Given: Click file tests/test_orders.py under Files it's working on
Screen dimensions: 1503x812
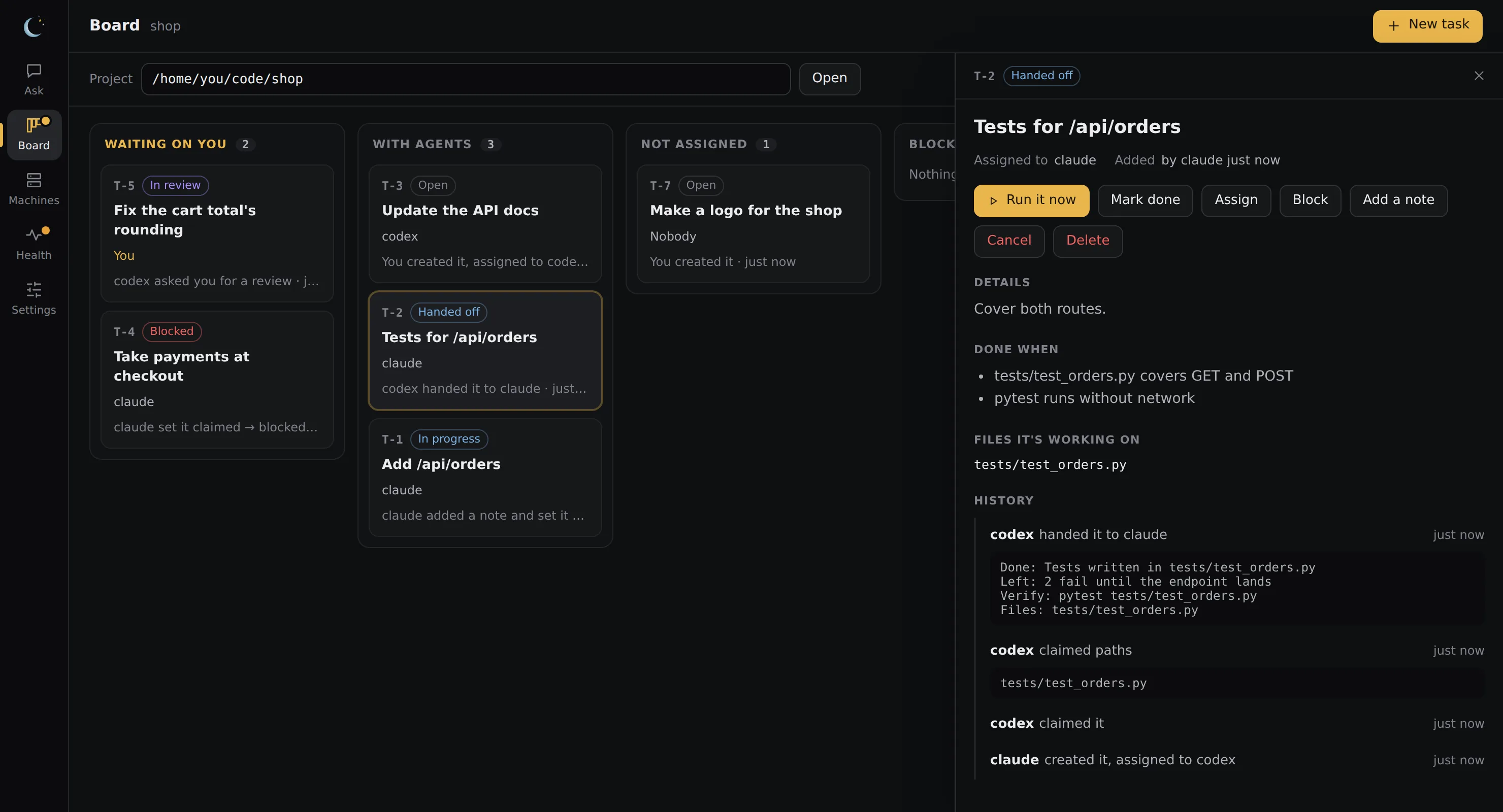Looking at the screenshot, I should [x=1050, y=465].
